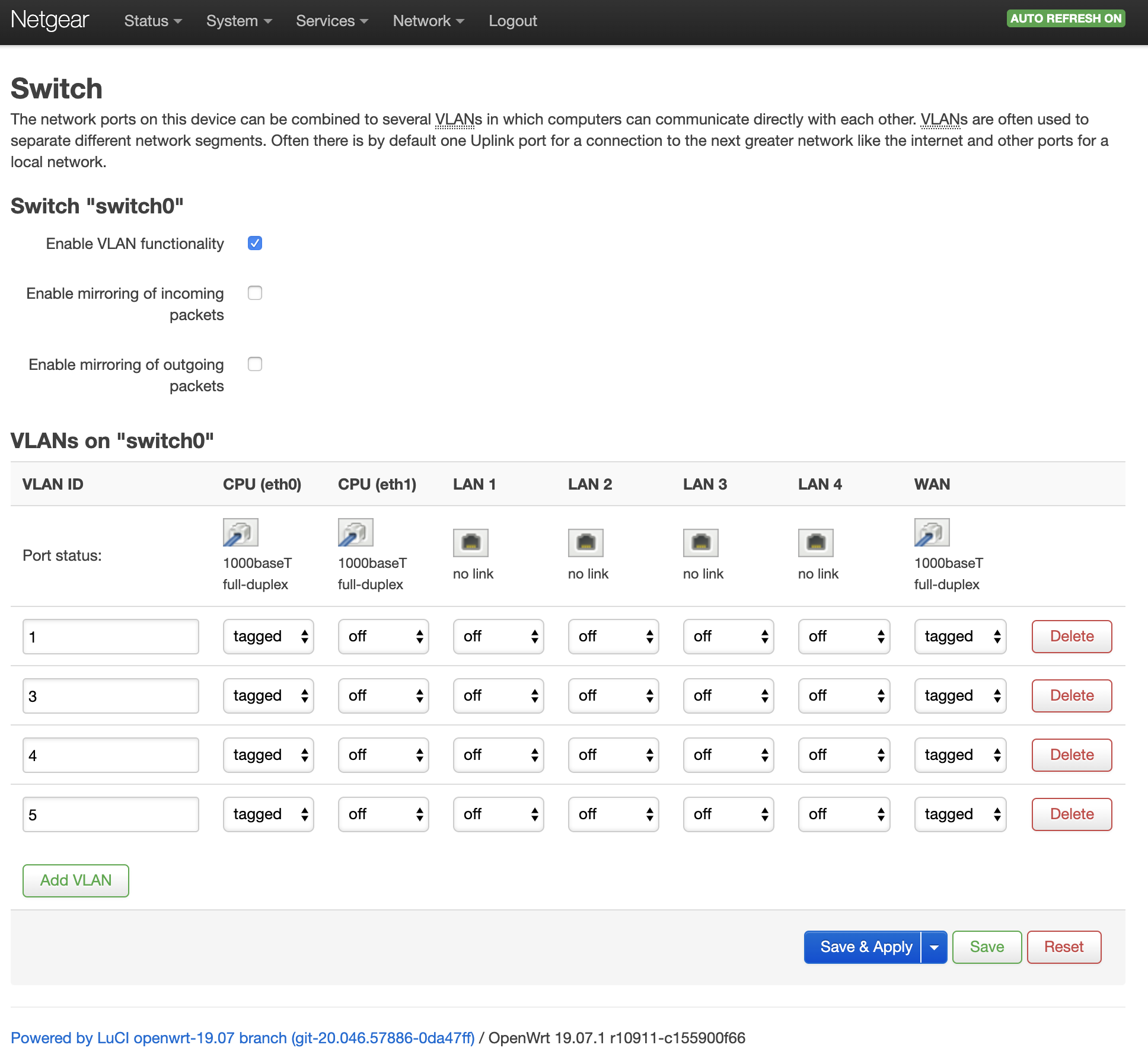The image size is (1148, 1048).
Task: Open LAN 3 dropdown for VLAN 4
Action: point(729,755)
